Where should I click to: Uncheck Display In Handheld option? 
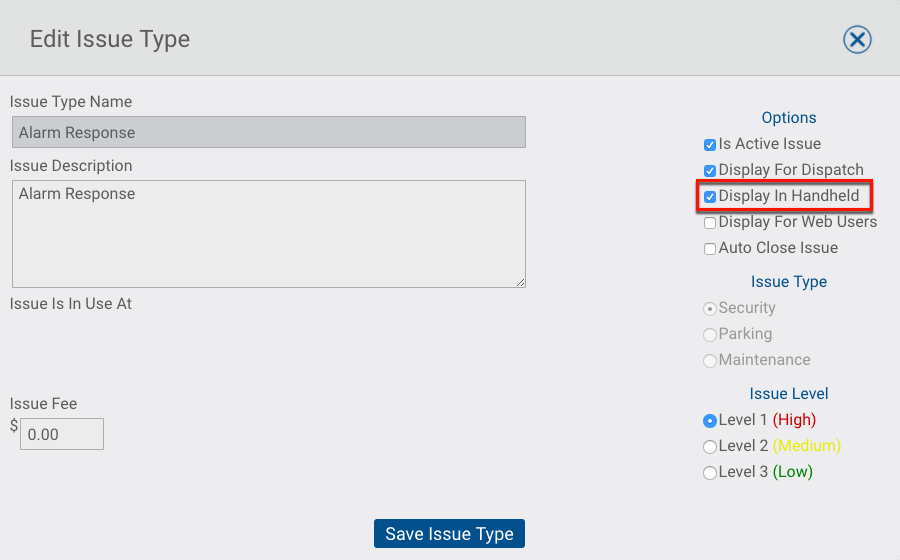tap(710, 197)
